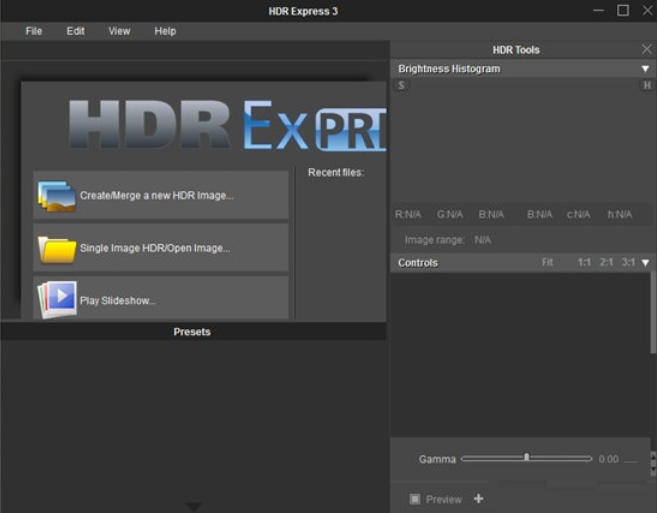Collapse the Brightness Histogram section
This screenshot has height=513, width=657.
pos(645,69)
